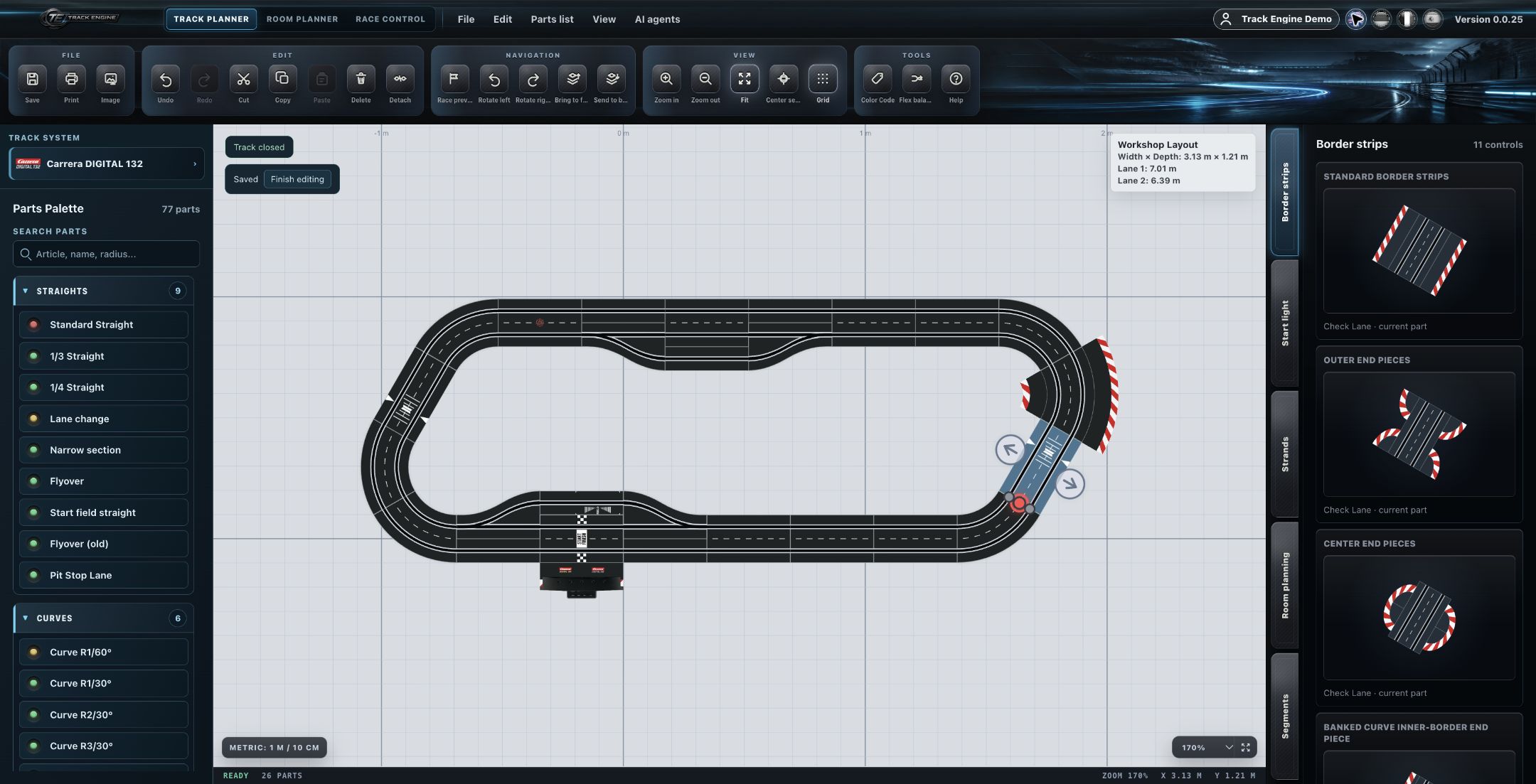Screen dimensions: 1536x784
Task: Collapse the Curves category
Action: [x=104, y=618]
